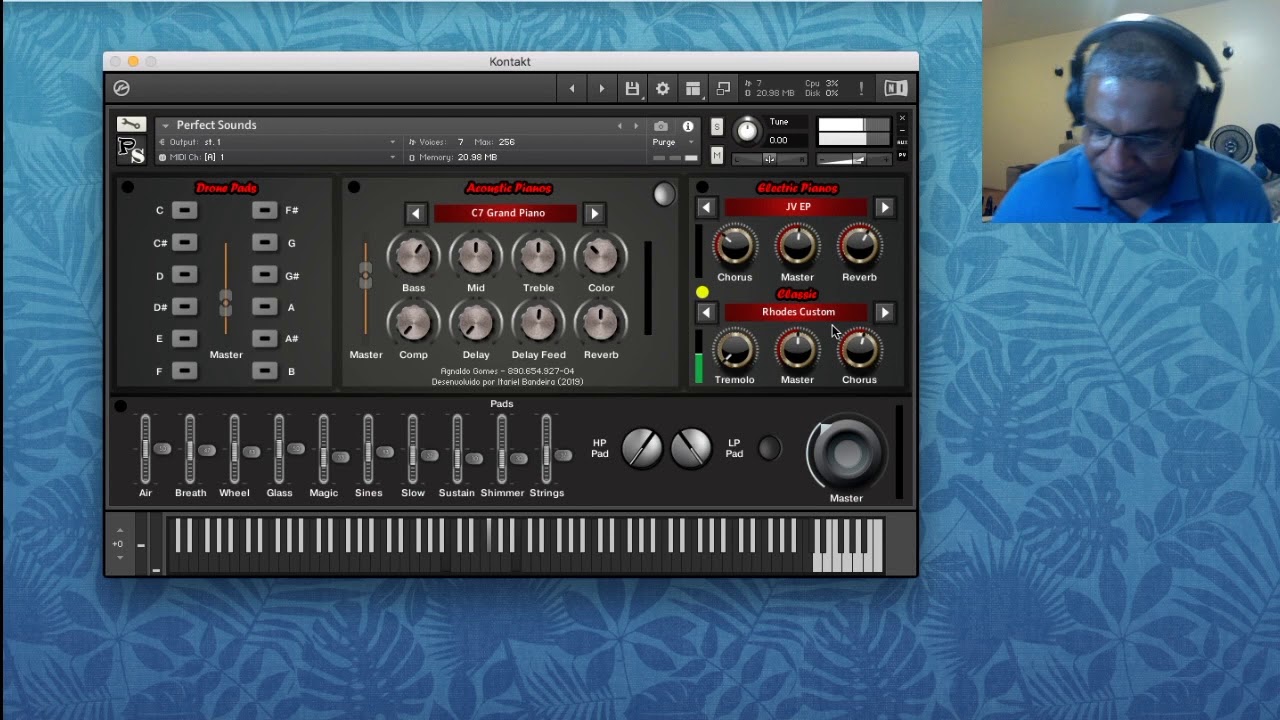Select next classic preset after Rhodes Custom
Viewport: 1280px width, 720px height.
(x=884, y=312)
